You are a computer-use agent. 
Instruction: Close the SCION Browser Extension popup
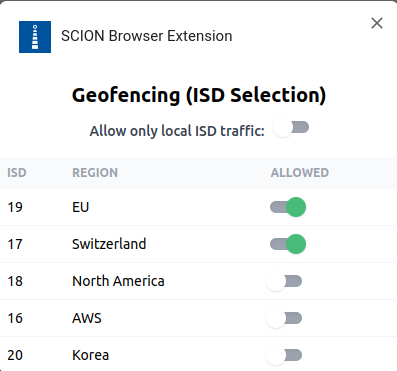377,23
